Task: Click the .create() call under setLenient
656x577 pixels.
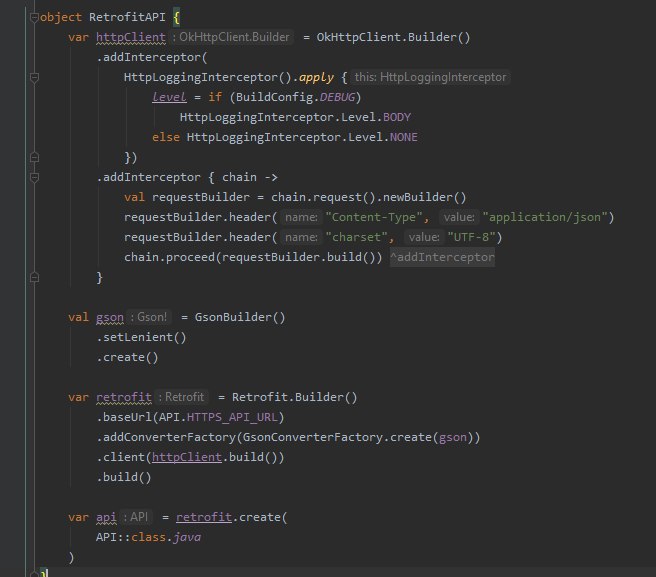Action: (x=127, y=357)
